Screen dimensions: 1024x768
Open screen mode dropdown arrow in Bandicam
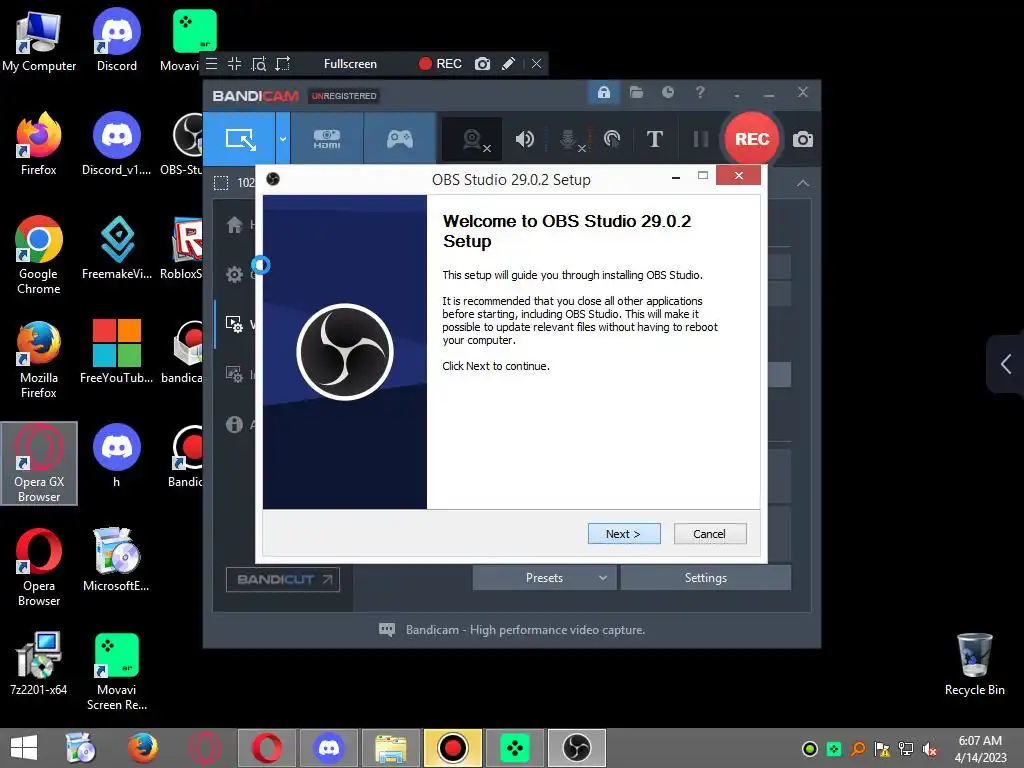pos(283,139)
